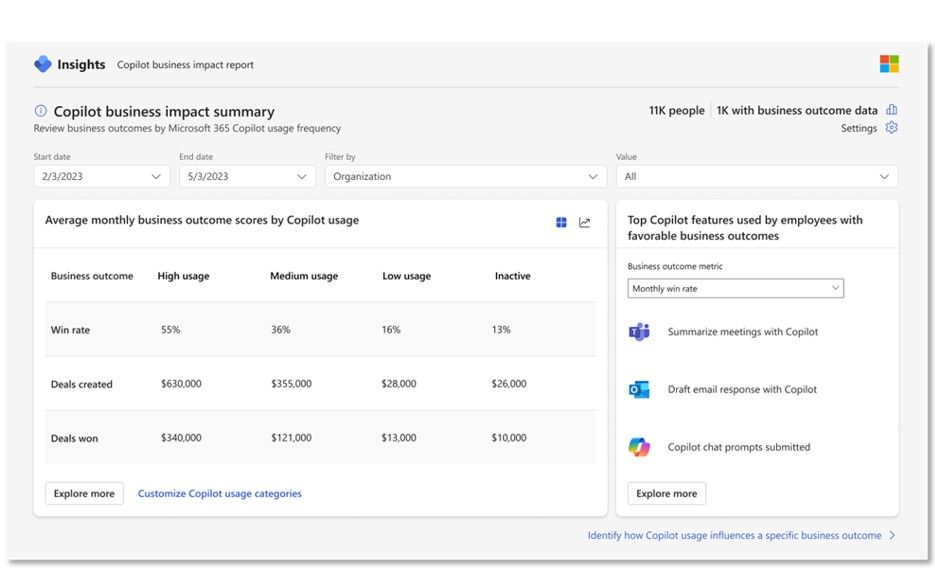This screenshot has width=935, height=584.
Task: Expand the Filter by Organization dropdown
Action: point(465,176)
